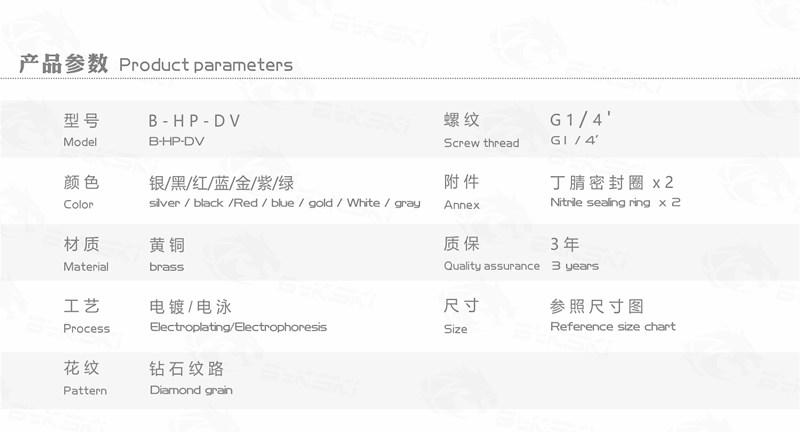The width and height of the screenshot is (800, 432).
Task: Click the Size label
Action: coord(455,329)
